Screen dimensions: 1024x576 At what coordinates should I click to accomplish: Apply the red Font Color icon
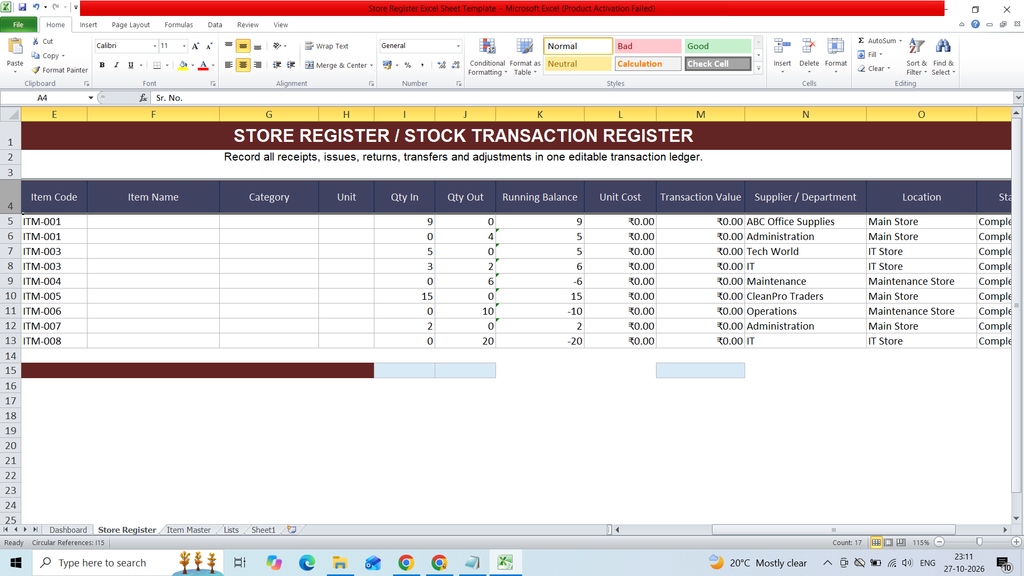click(203, 65)
